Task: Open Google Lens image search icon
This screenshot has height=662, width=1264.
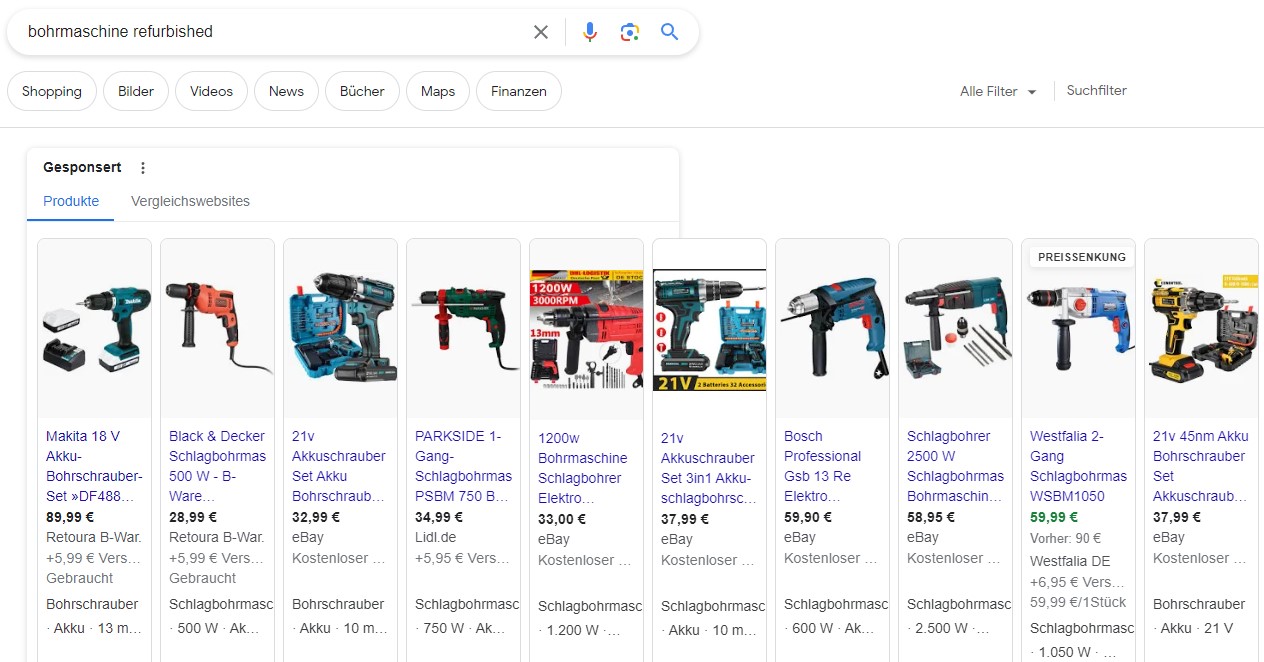Action: click(629, 32)
